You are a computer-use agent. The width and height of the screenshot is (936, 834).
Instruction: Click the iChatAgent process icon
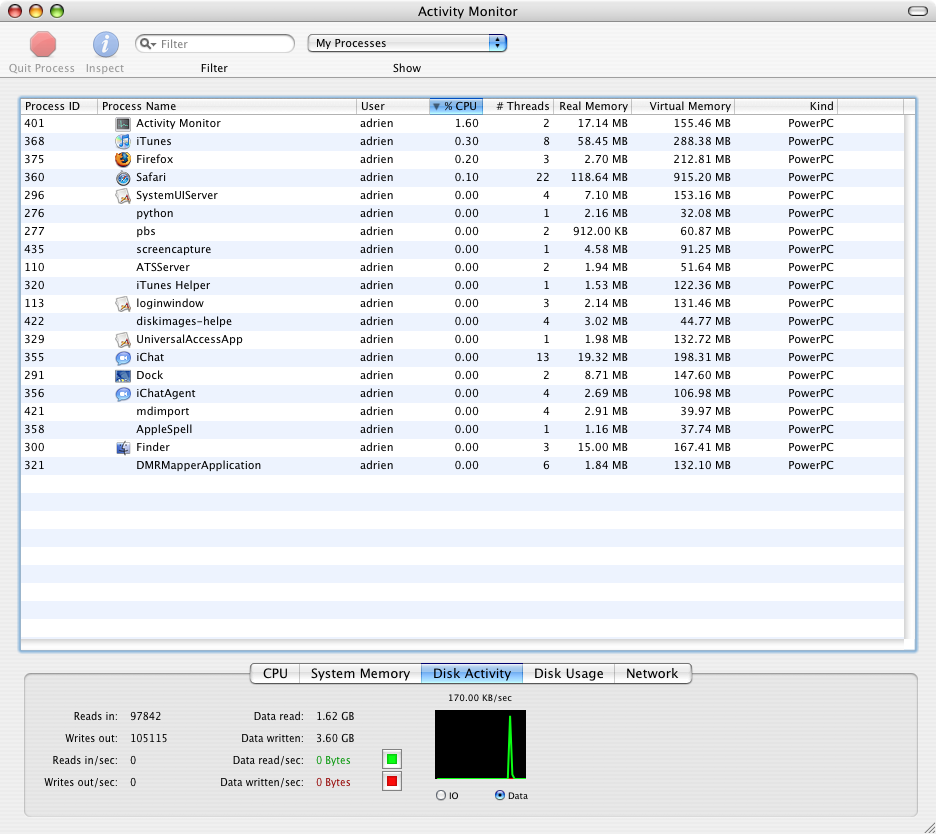click(x=123, y=393)
